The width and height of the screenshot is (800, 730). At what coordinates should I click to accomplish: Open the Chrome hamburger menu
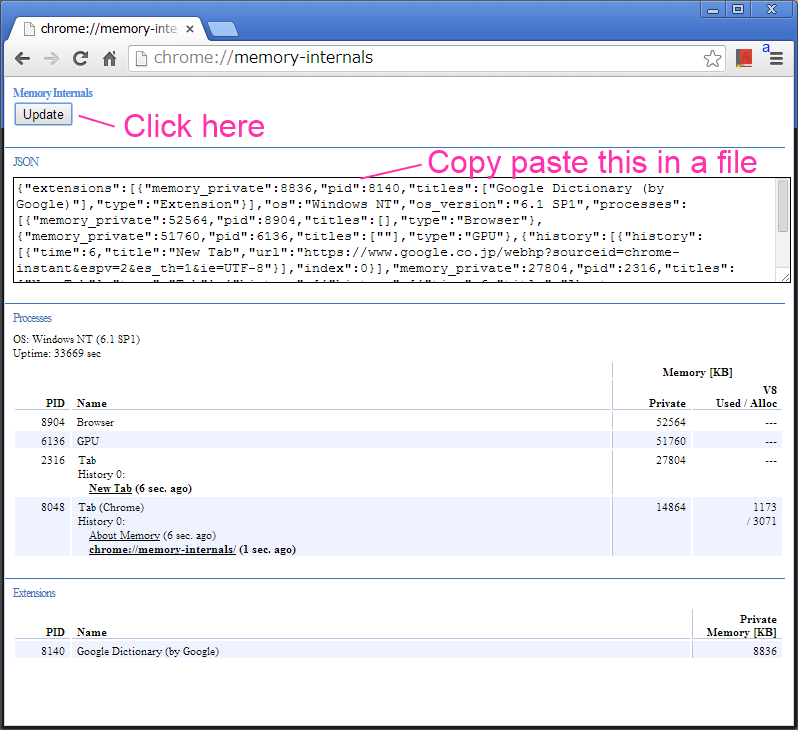776,59
